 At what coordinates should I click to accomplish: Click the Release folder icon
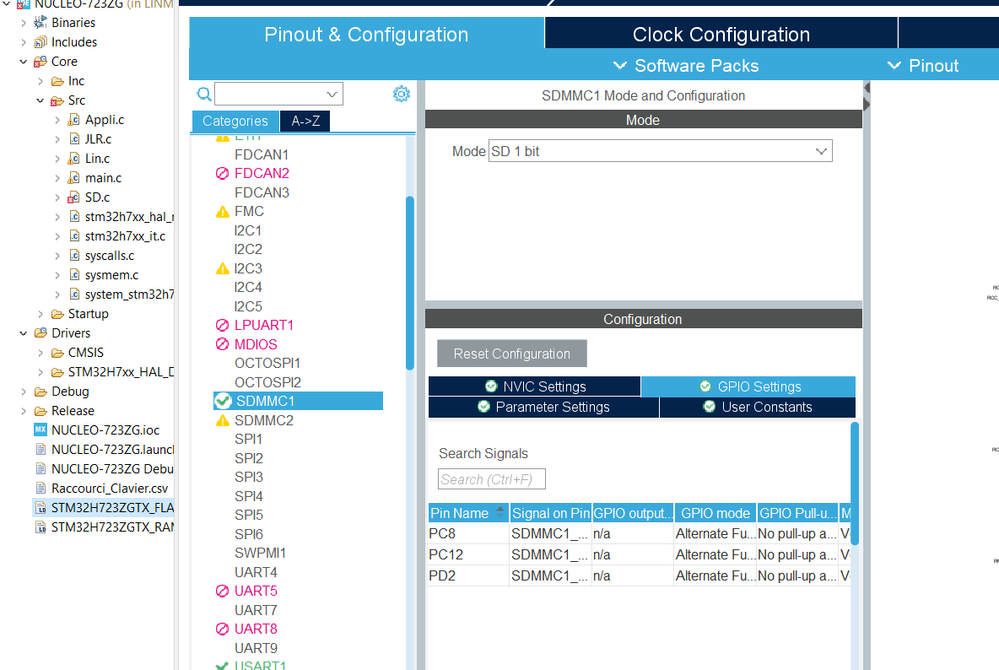(41, 411)
